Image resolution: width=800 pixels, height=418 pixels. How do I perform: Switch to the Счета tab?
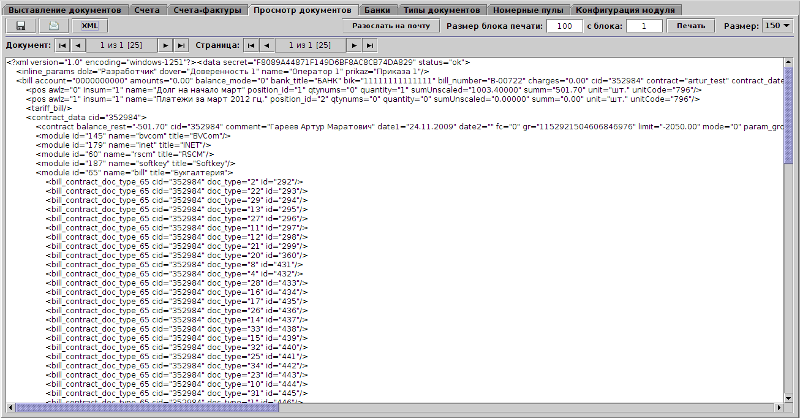147,9
